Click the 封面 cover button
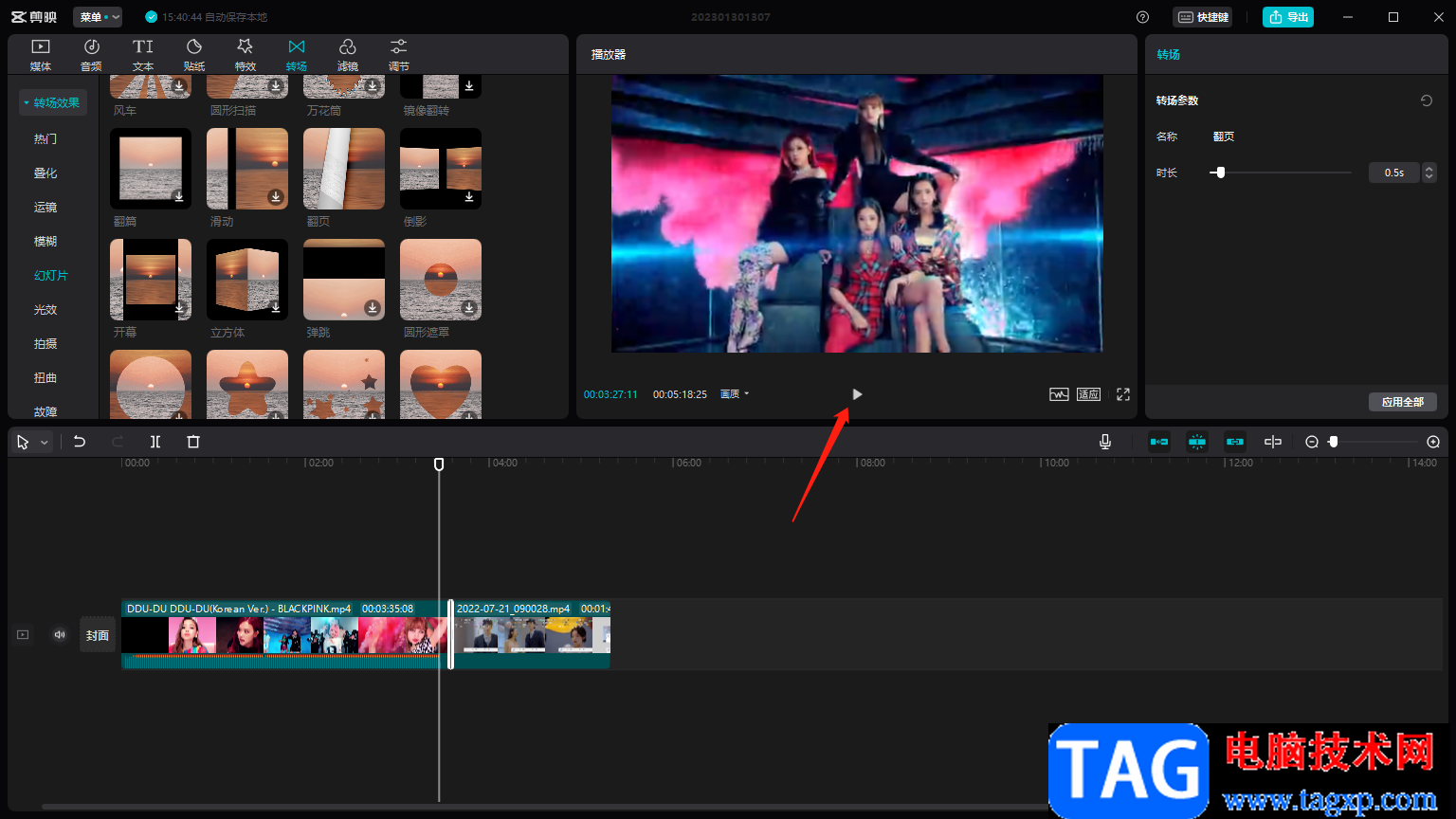This screenshot has width=1456, height=819. tap(98, 635)
